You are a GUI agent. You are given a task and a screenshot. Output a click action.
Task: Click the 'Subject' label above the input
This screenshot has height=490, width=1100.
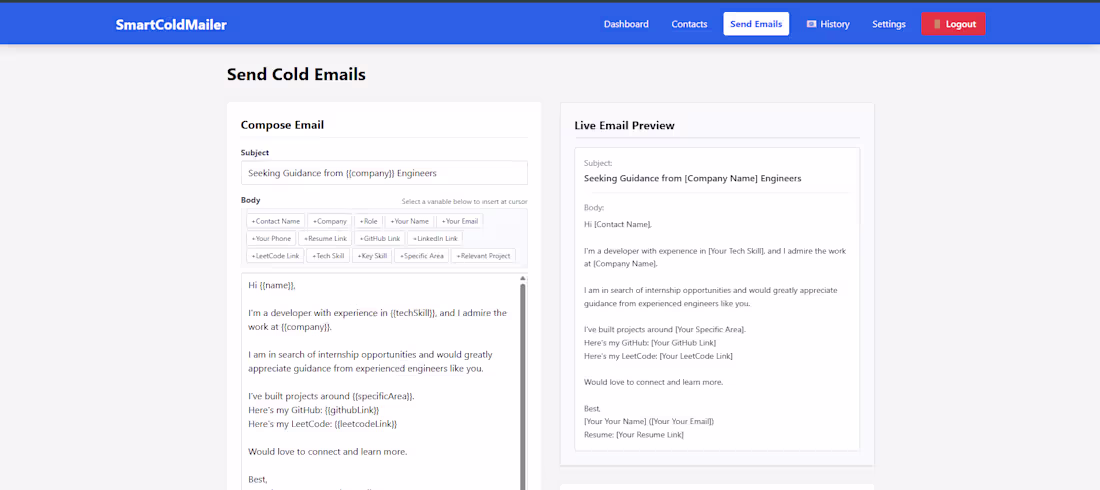pyautogui.click(x=255, y=152)
